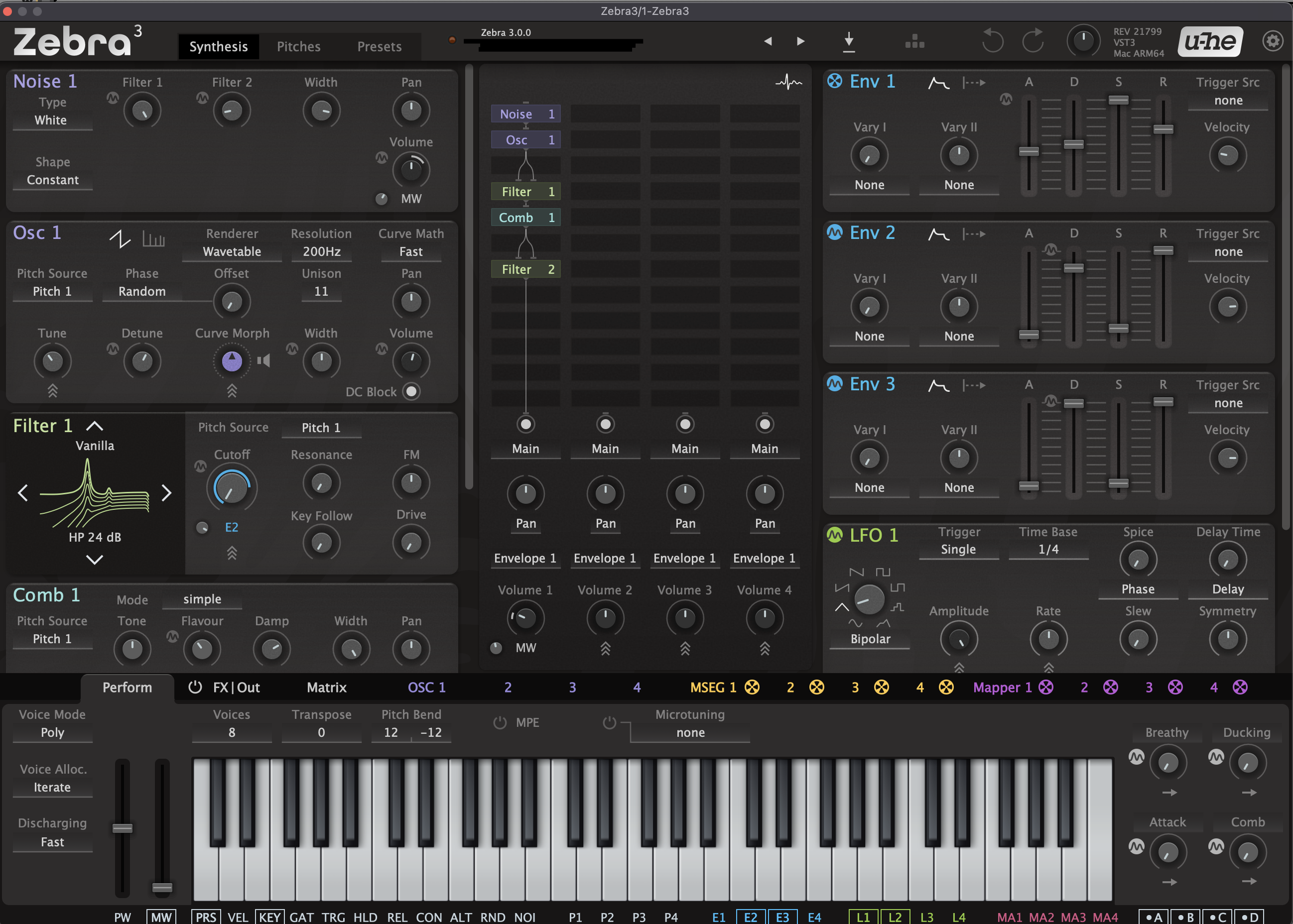
Task: Select the Osc 1 spectrum bars icon
Action: point(154,239)
